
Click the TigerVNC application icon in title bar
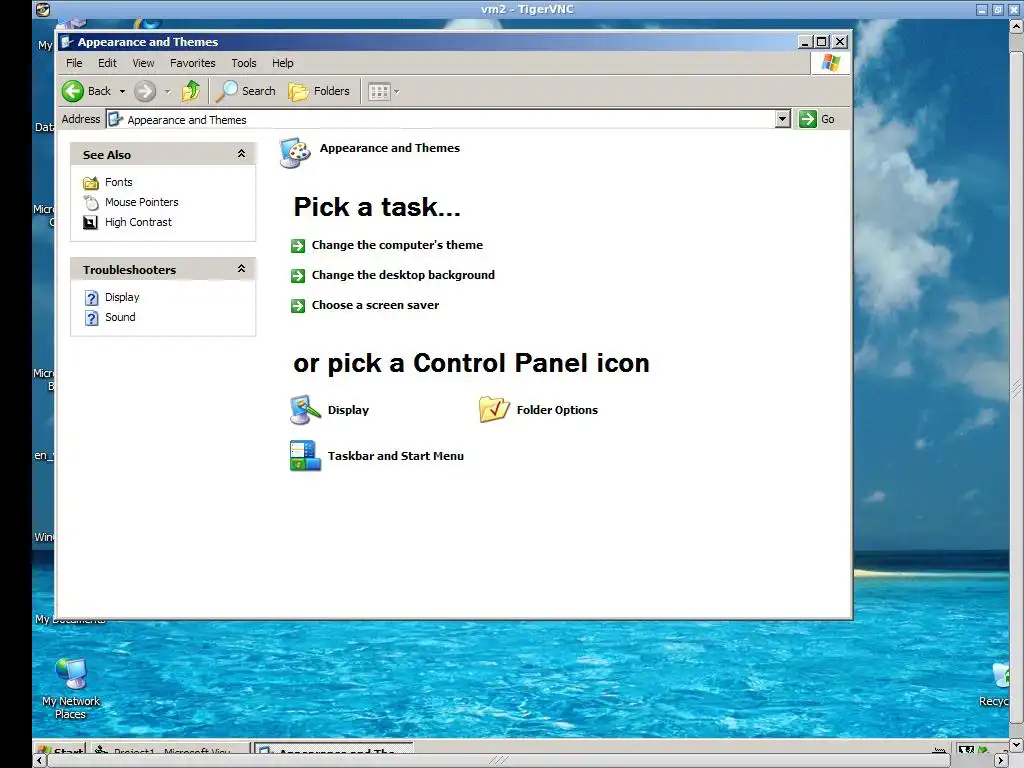(43, 9)
